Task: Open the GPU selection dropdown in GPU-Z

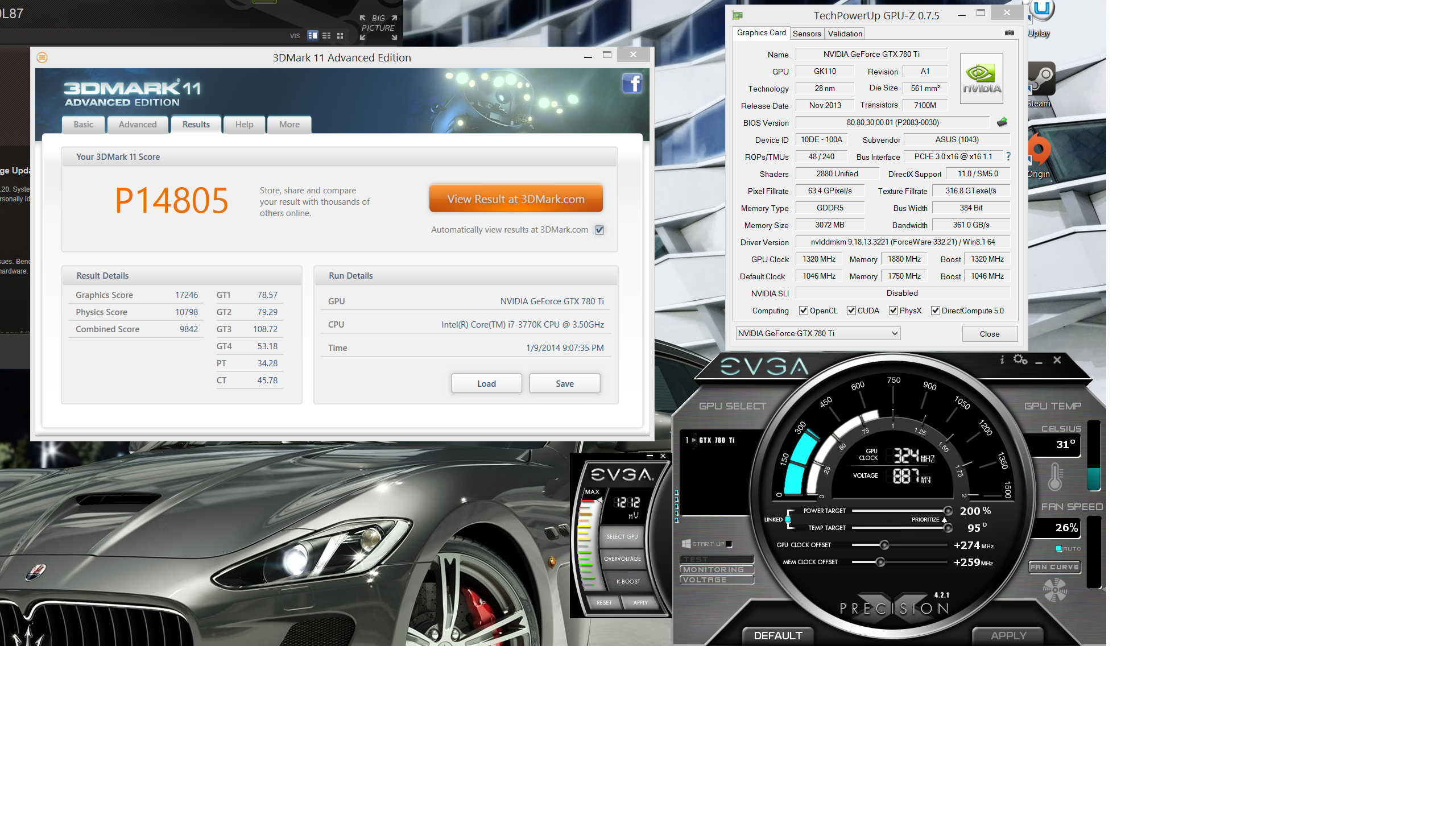Action: [818, 333]
